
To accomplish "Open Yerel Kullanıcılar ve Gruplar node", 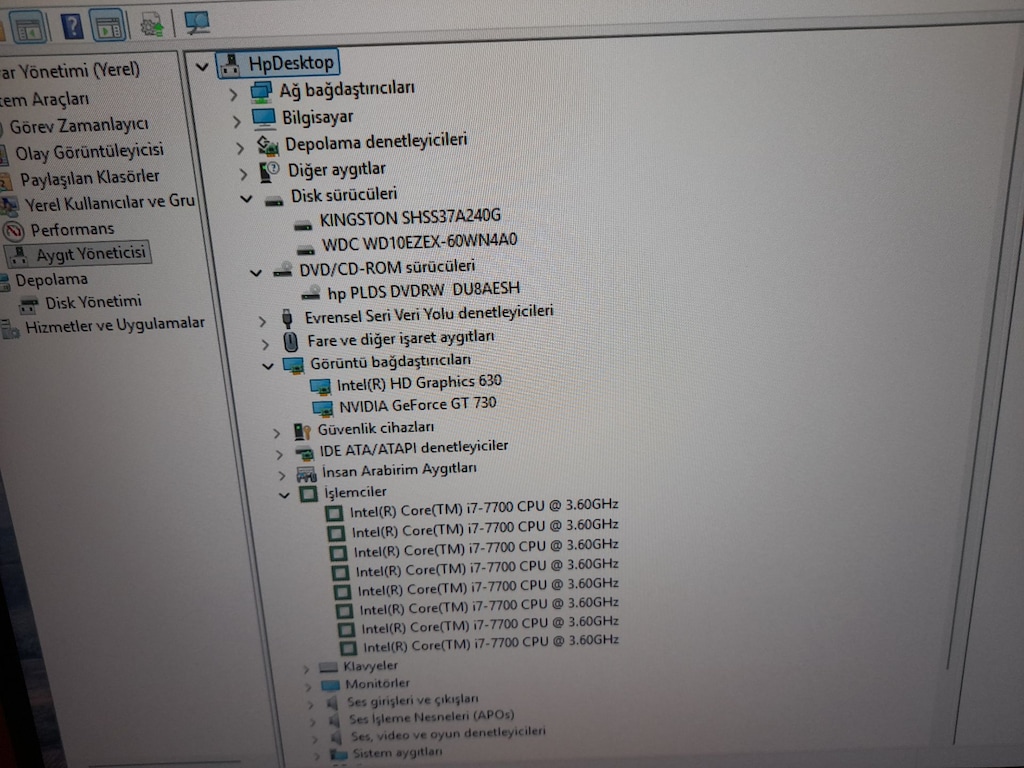I will [110, 203].
